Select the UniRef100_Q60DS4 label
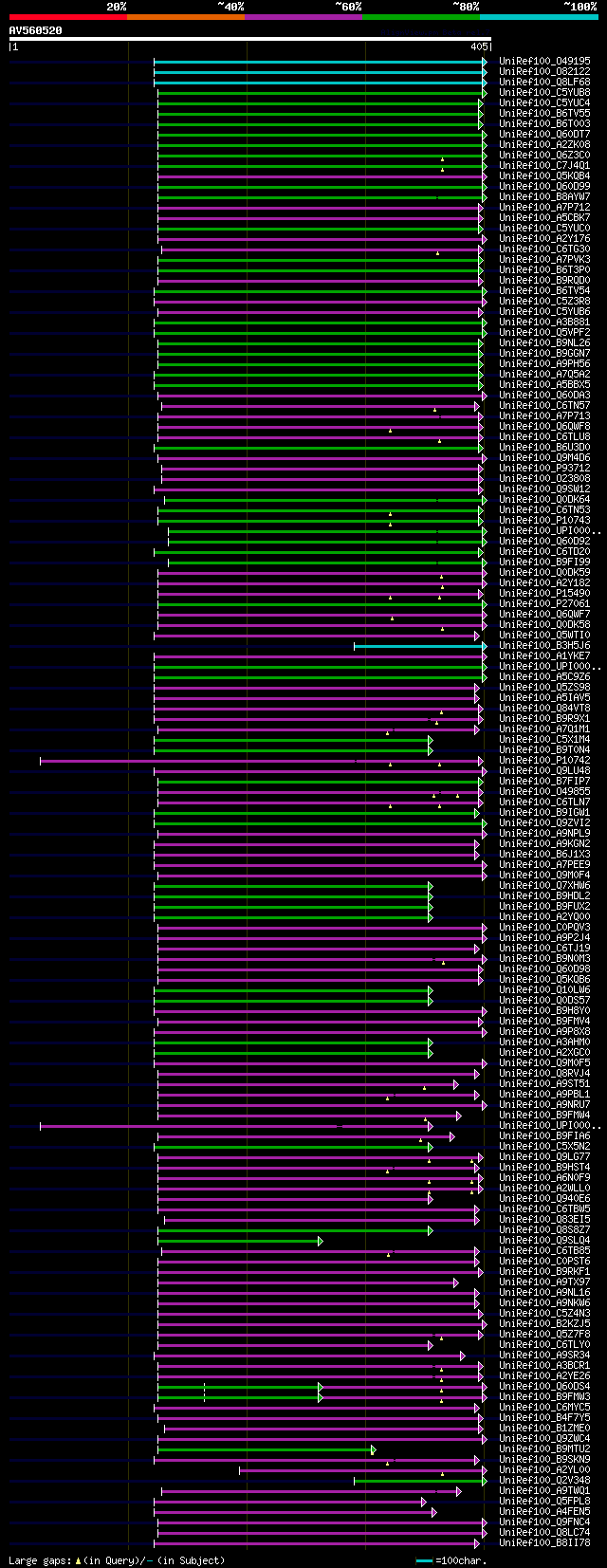This screenshot has width=607, height=1568. 544,1387
